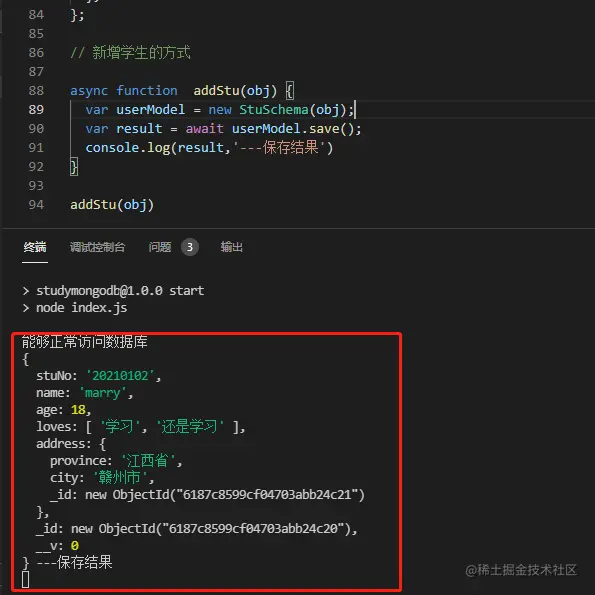
Task: Click the terminal cursor block at the prompt
Action: coord(25,579)
